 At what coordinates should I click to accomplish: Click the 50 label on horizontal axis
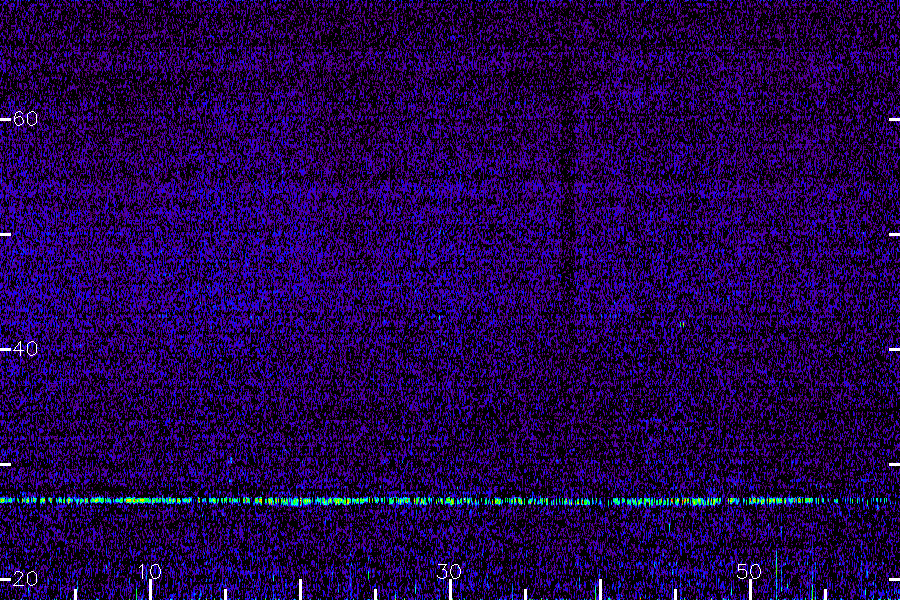749,571
